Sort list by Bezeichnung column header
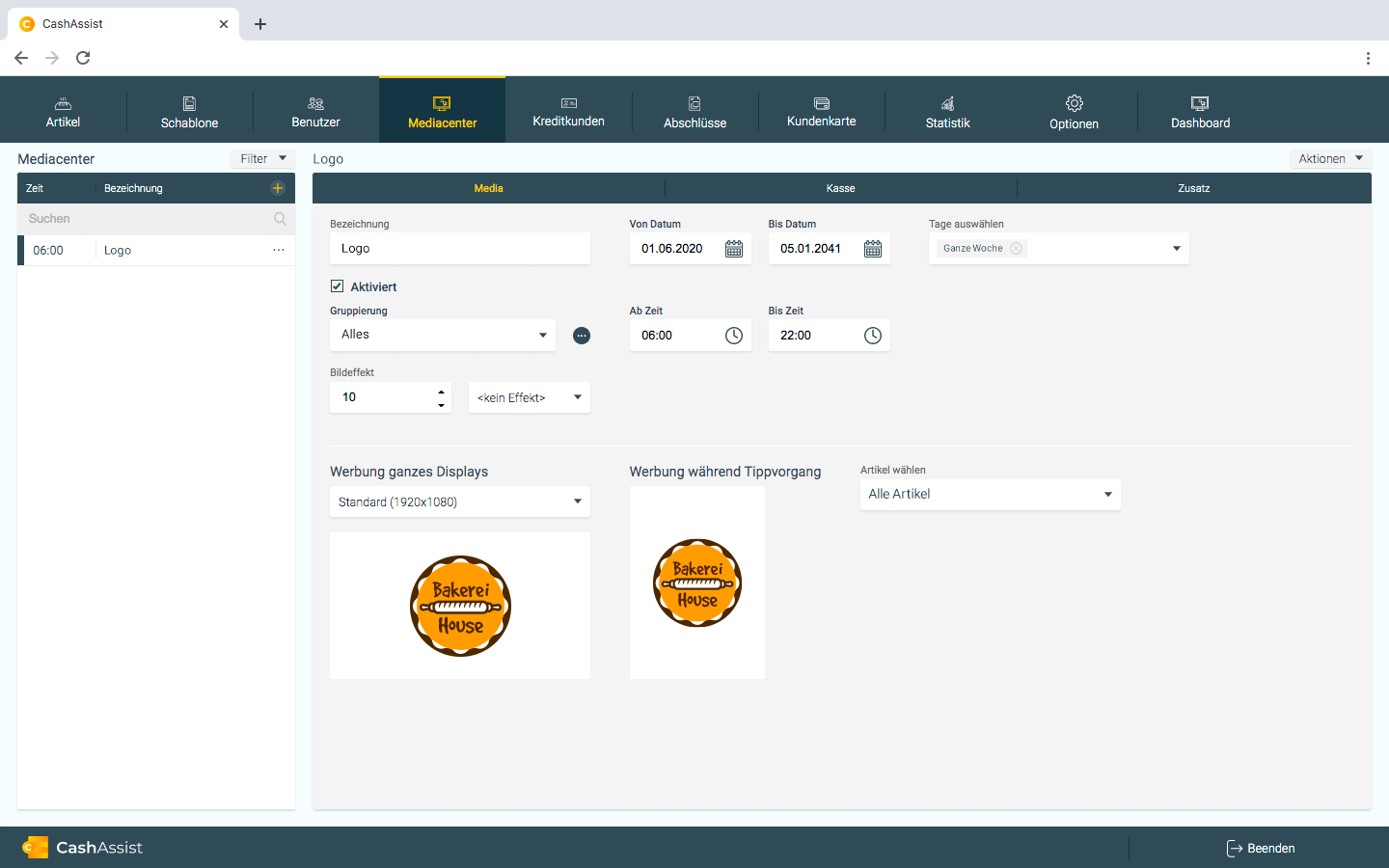The height and width of the screenshot is (868, 1389). pos(133,188)
